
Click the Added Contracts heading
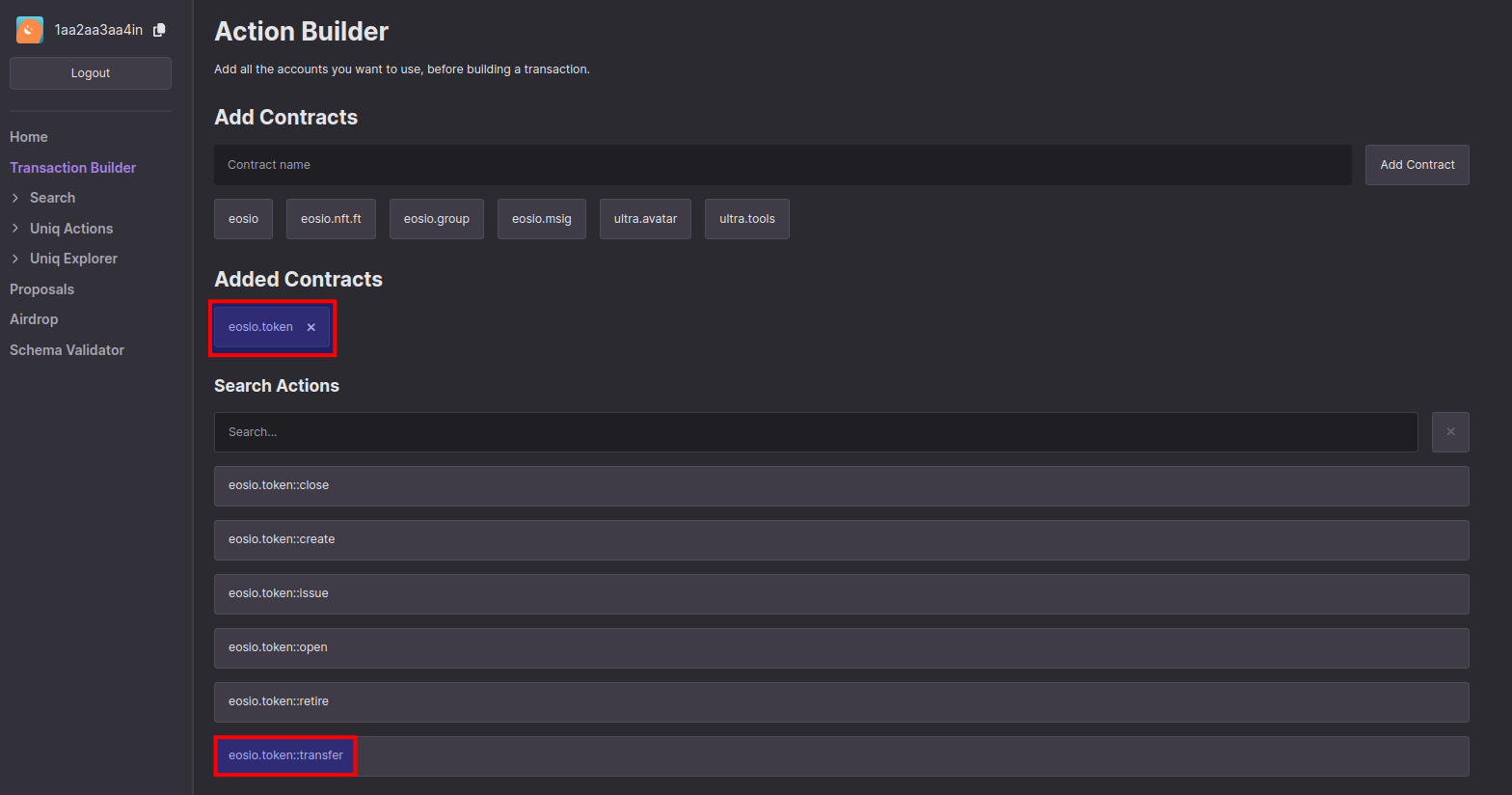pyautogui.click(x=298, y=280)
